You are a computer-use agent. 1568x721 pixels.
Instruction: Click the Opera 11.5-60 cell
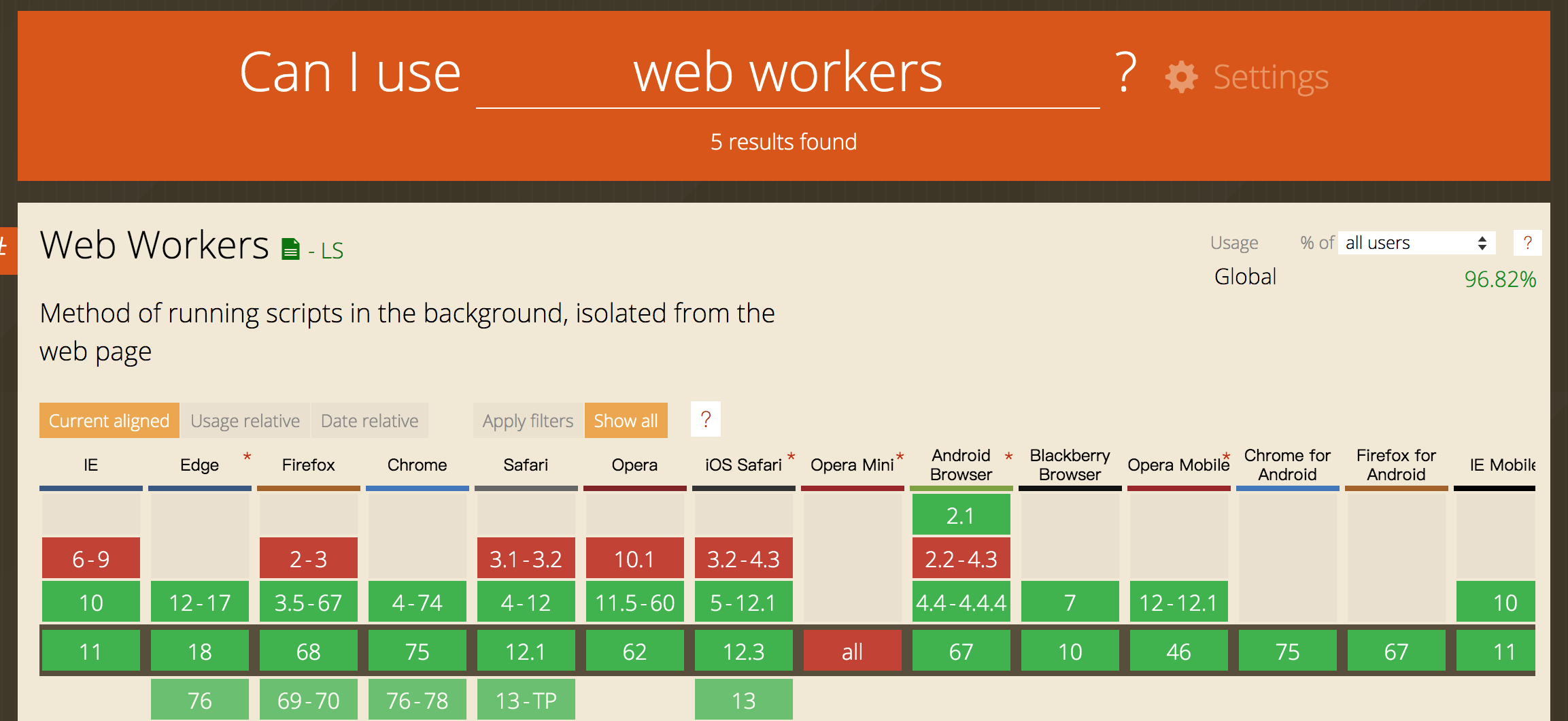coord(635,601)
